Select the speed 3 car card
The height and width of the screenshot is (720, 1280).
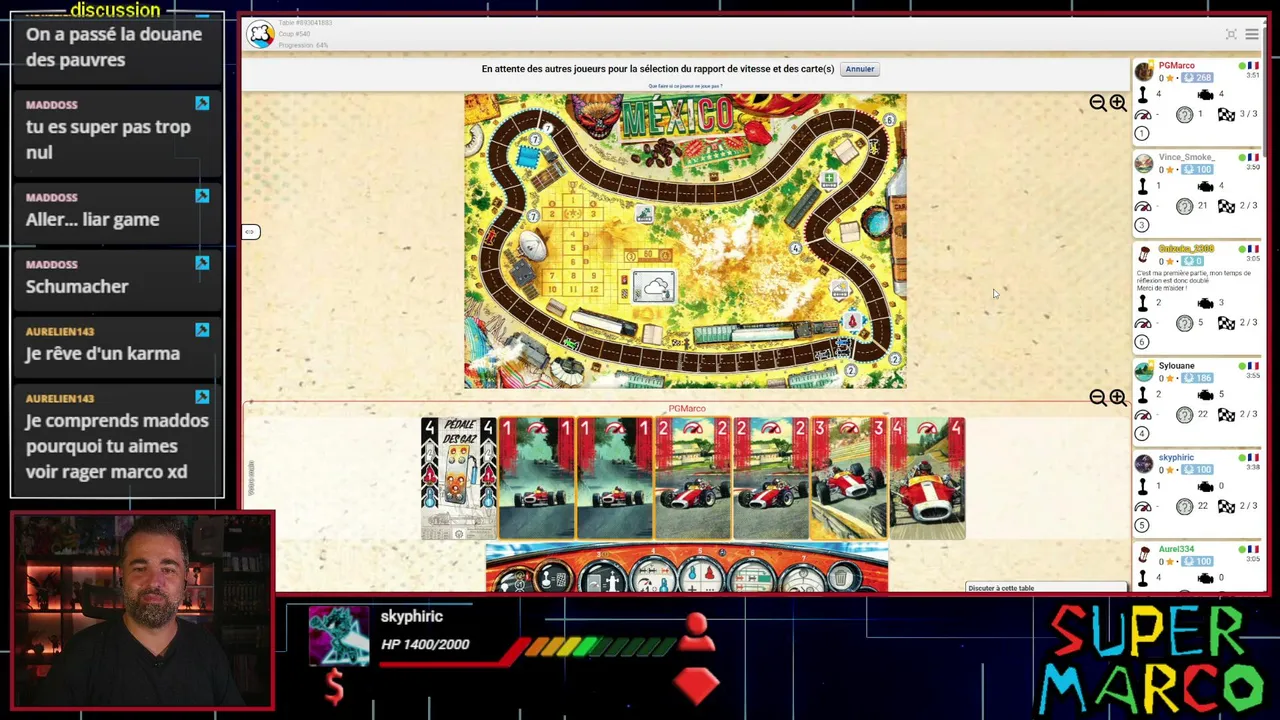click(849, 479)
